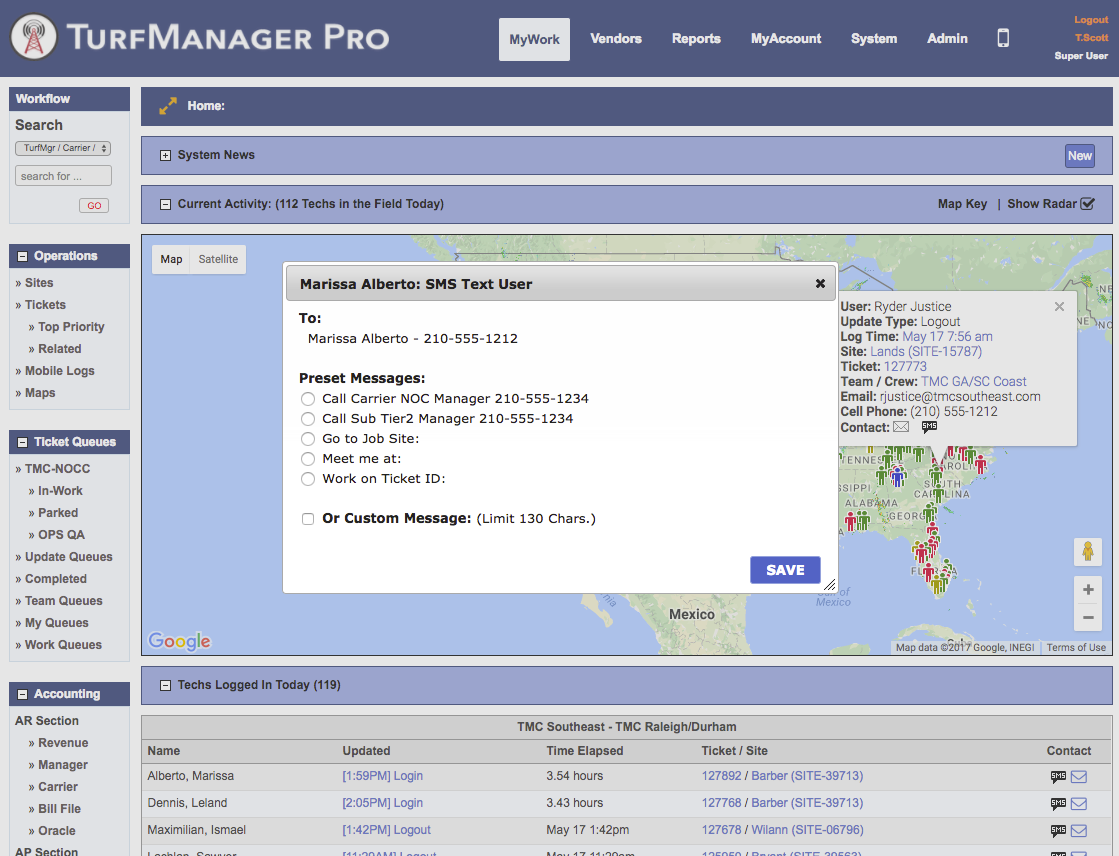1119x856 pixels.
Task: Open the In-Work queue
Action: [x=60, y=491]
